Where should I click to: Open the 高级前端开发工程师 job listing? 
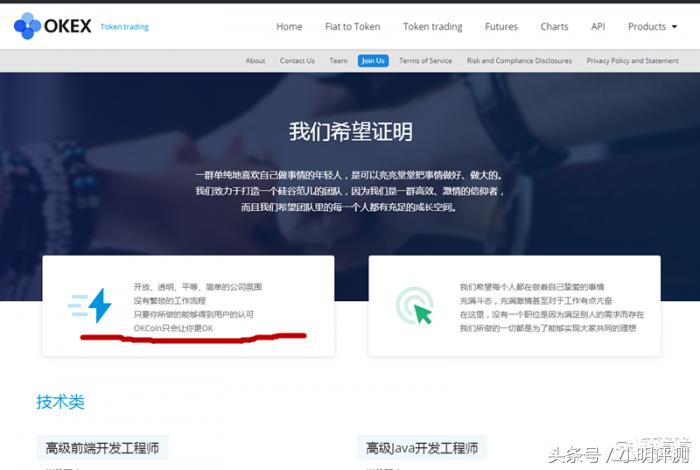pyautogui.click(x=102, y=448)
